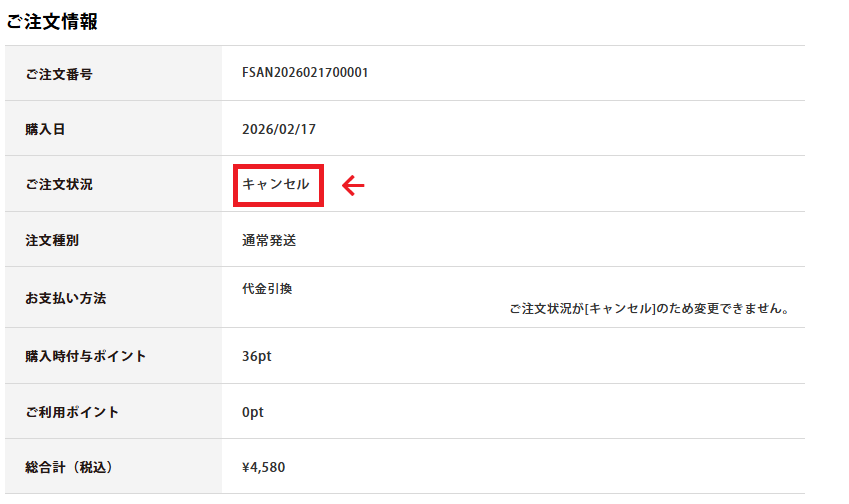Select the order number FSAN2026021700001
The height and width of the screenshot is (504, 849).
305,73
